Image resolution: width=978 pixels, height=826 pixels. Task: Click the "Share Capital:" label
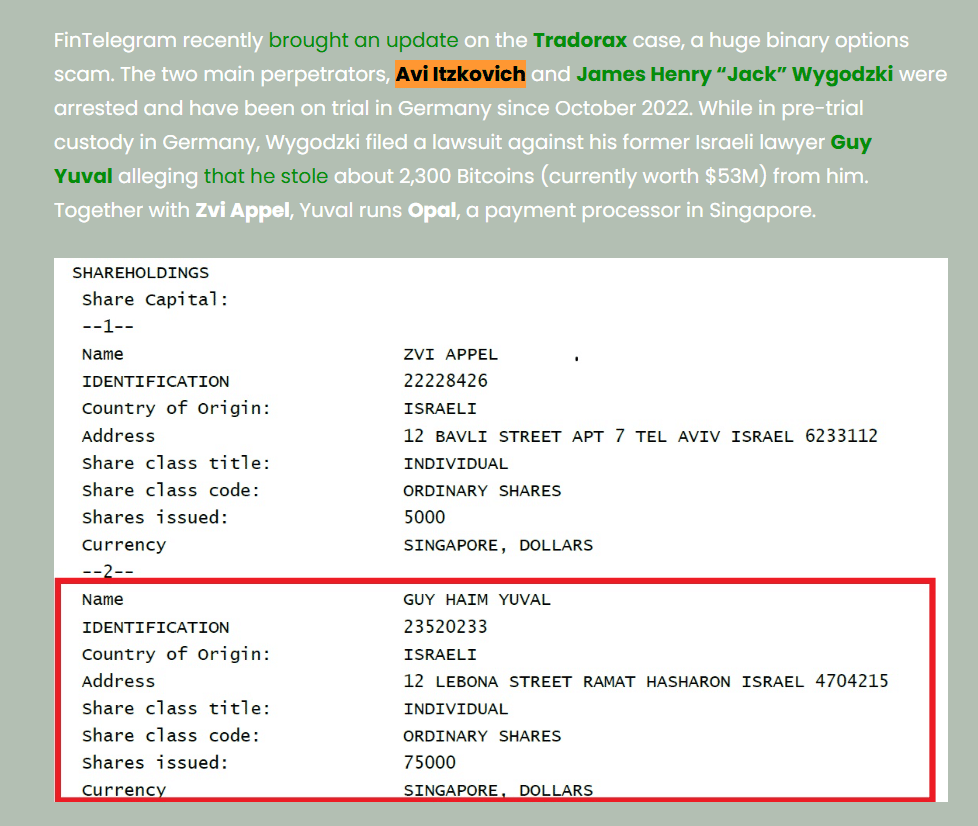155,299
